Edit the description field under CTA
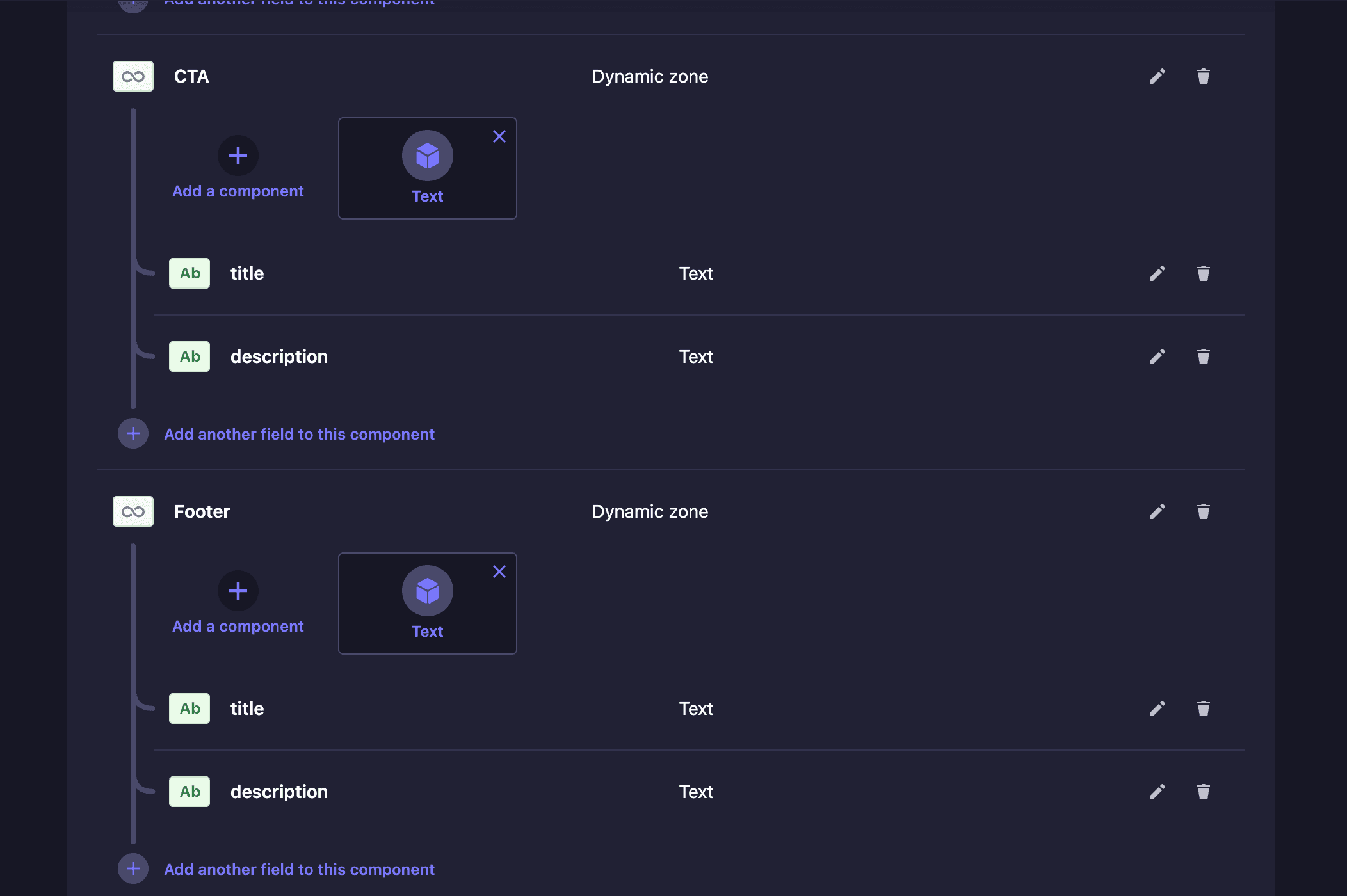This screenshot has width=1347, height=896. (1157, 357)
